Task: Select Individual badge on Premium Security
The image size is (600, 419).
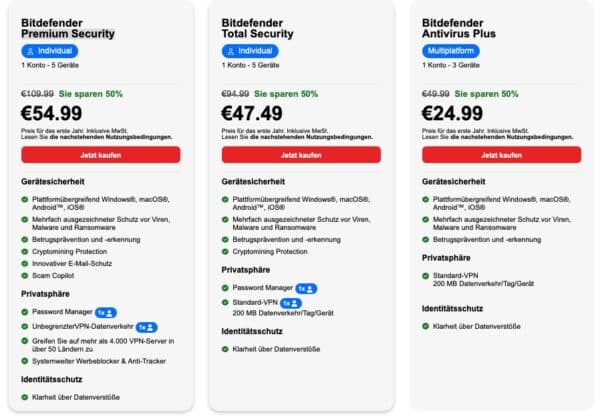Action: coord(50,51)
